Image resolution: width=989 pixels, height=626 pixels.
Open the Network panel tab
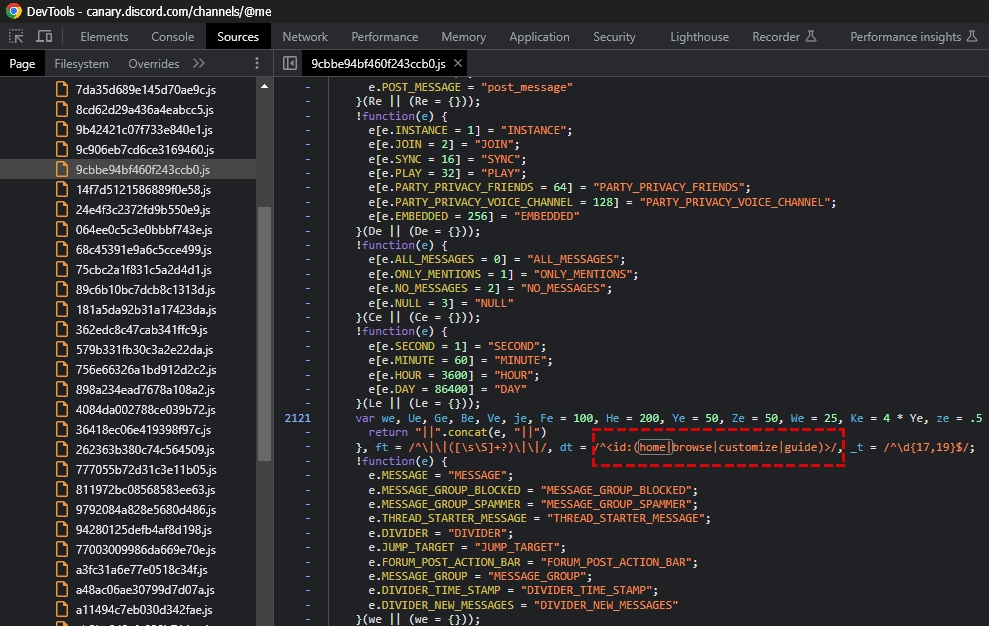305,37
